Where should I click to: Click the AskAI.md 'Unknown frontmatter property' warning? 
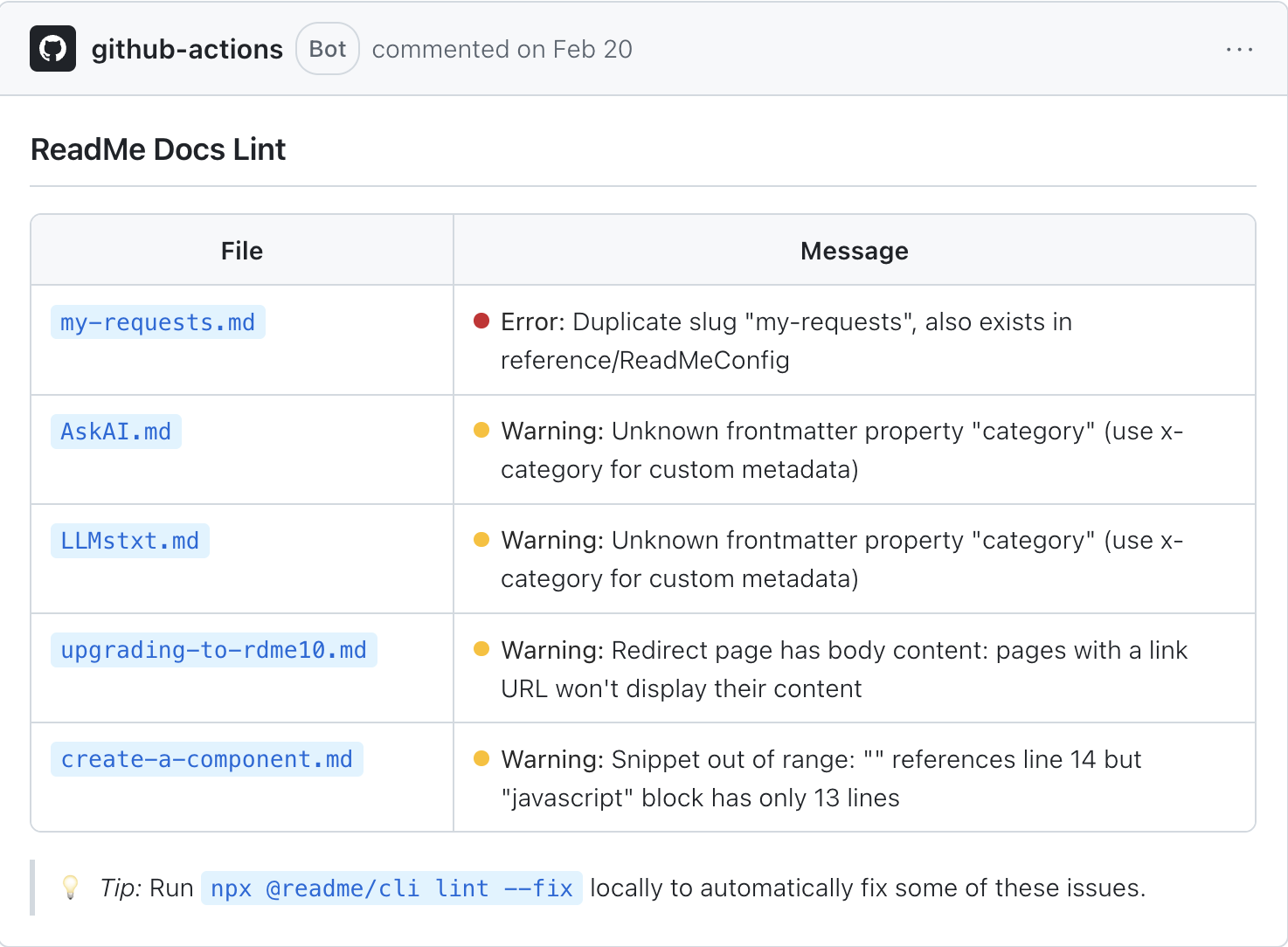842,450
